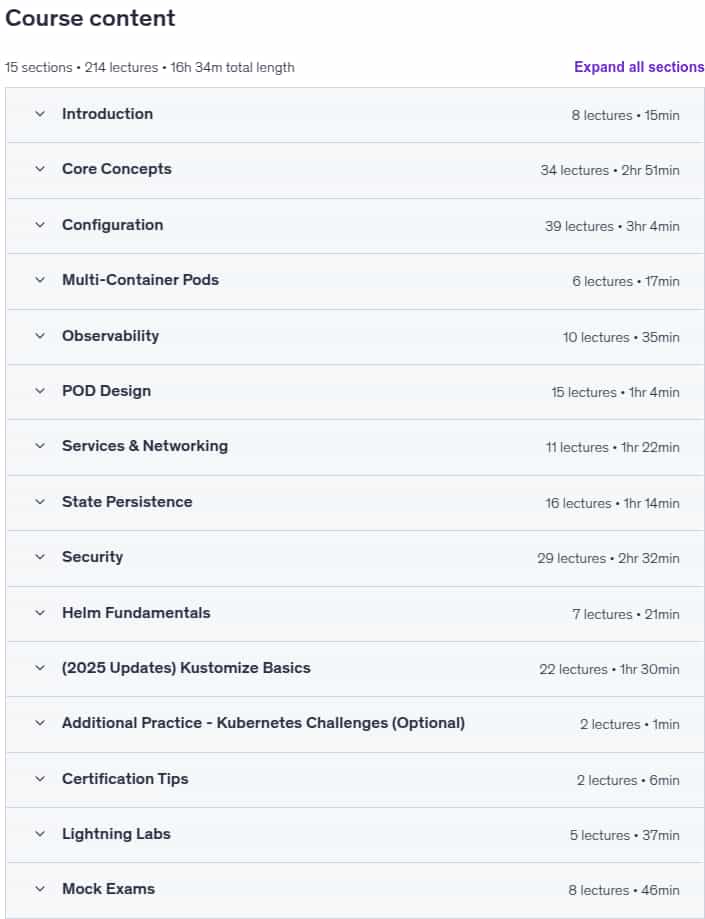
Task: Click the State Persistence chevron icon
Action: [40, 502]
